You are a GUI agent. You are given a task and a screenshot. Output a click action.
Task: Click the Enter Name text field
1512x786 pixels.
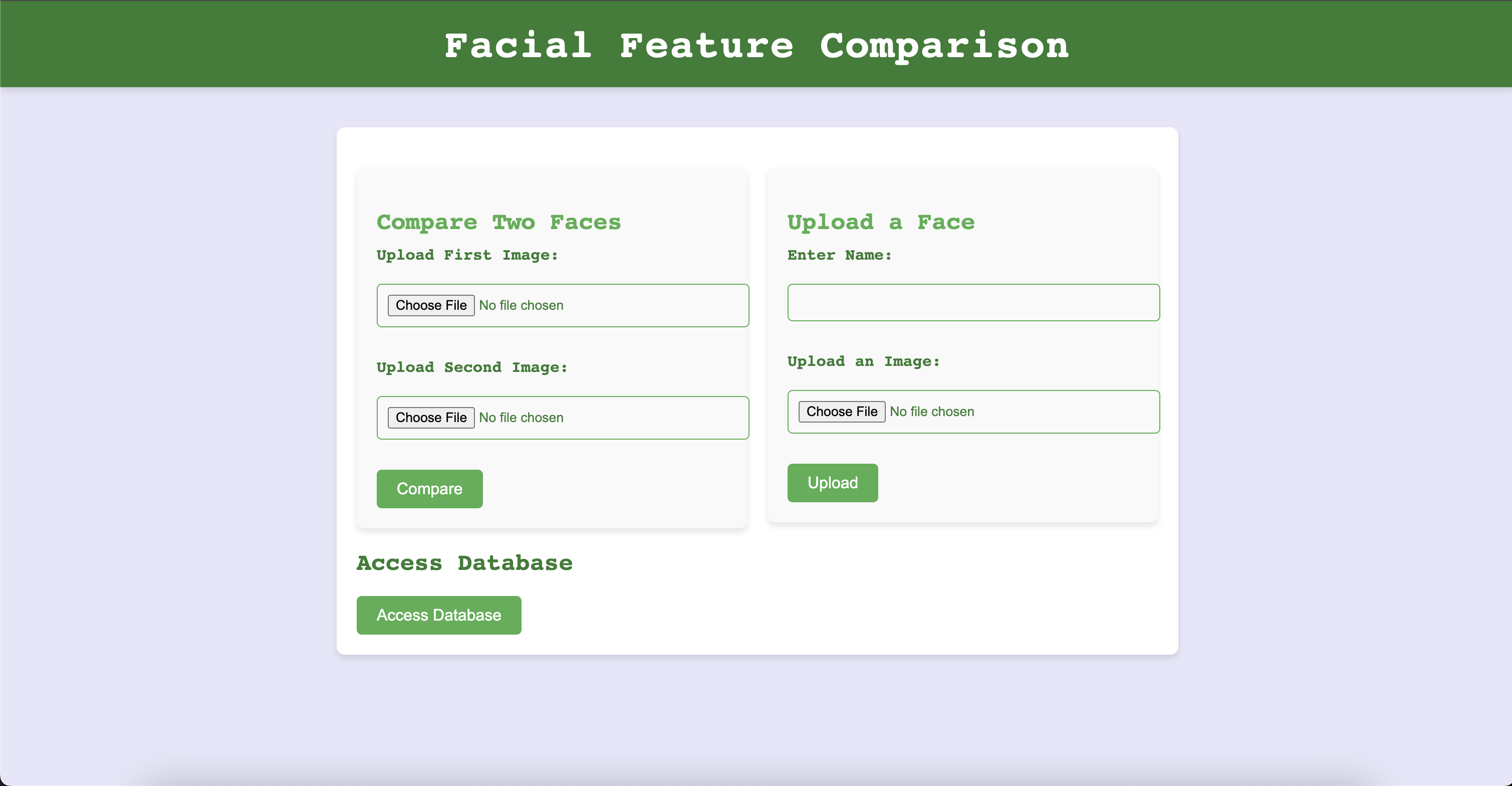[973, 303]
